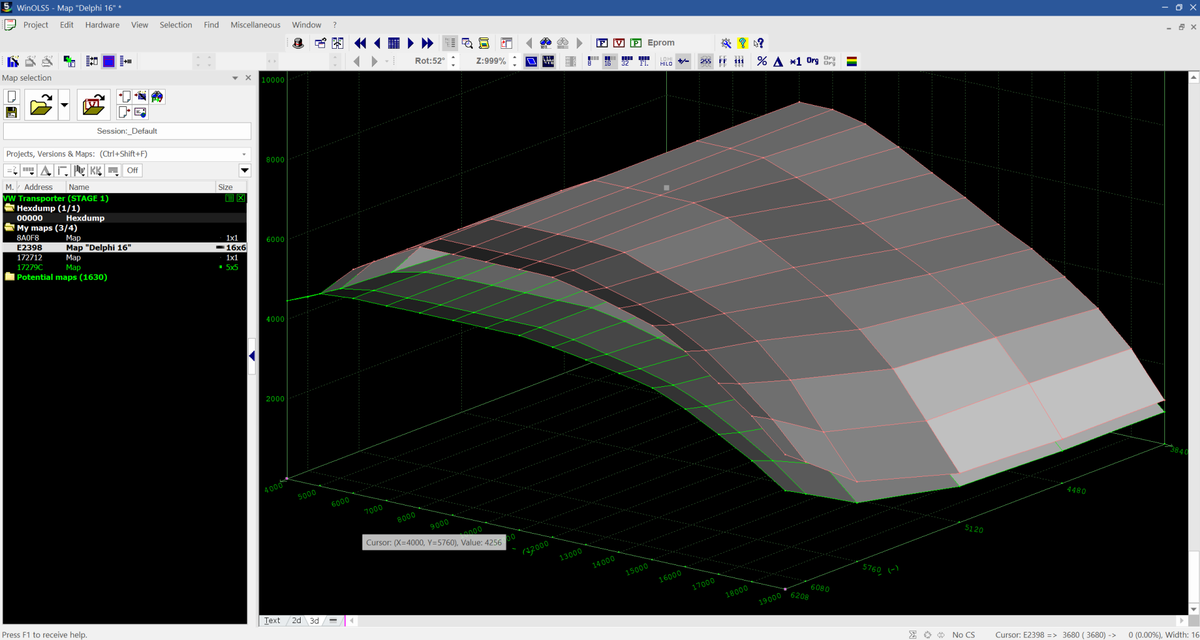Open the Hardware menu
Viewport: 1200px width, 640px height.
[102, 25]
